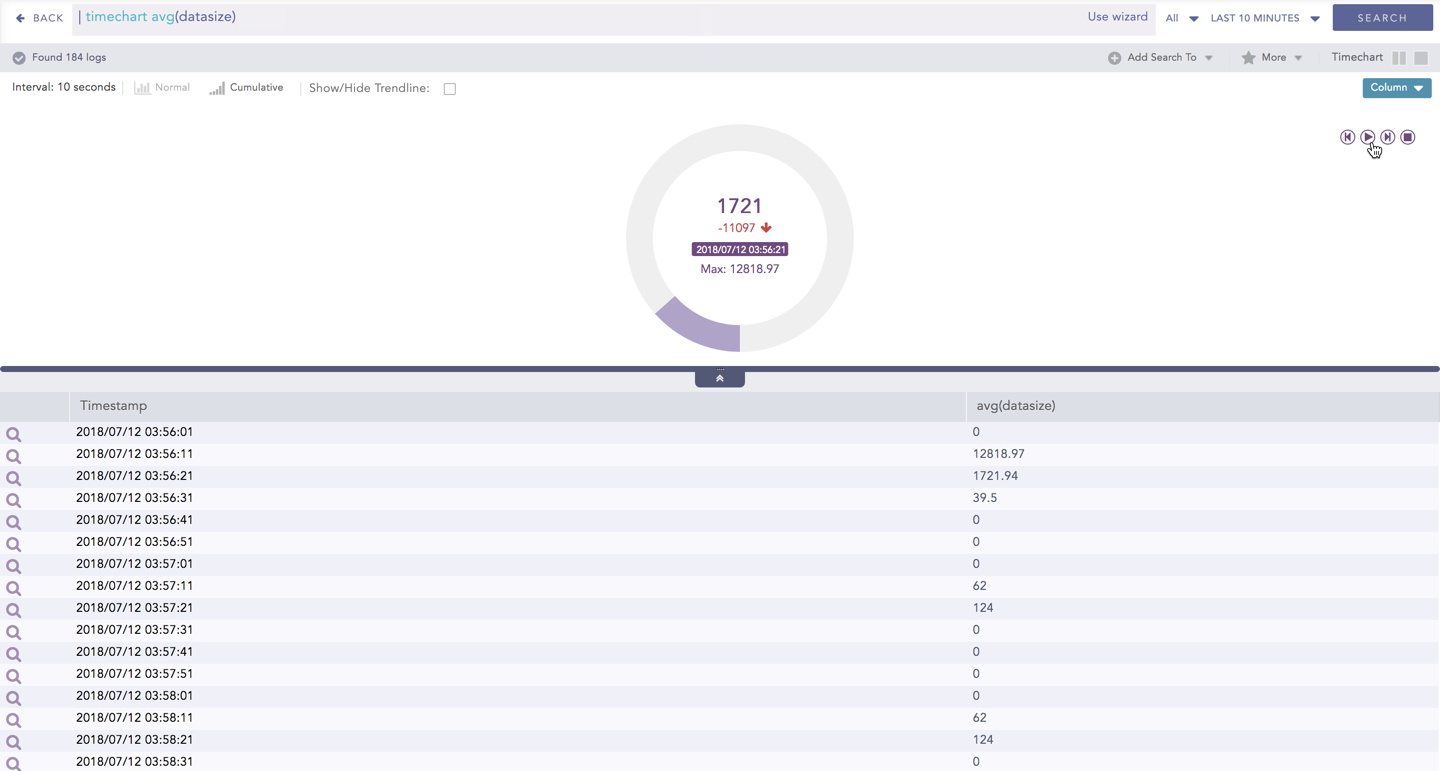
Task: Click the star icon beside More
Action: pos(1248,58)
